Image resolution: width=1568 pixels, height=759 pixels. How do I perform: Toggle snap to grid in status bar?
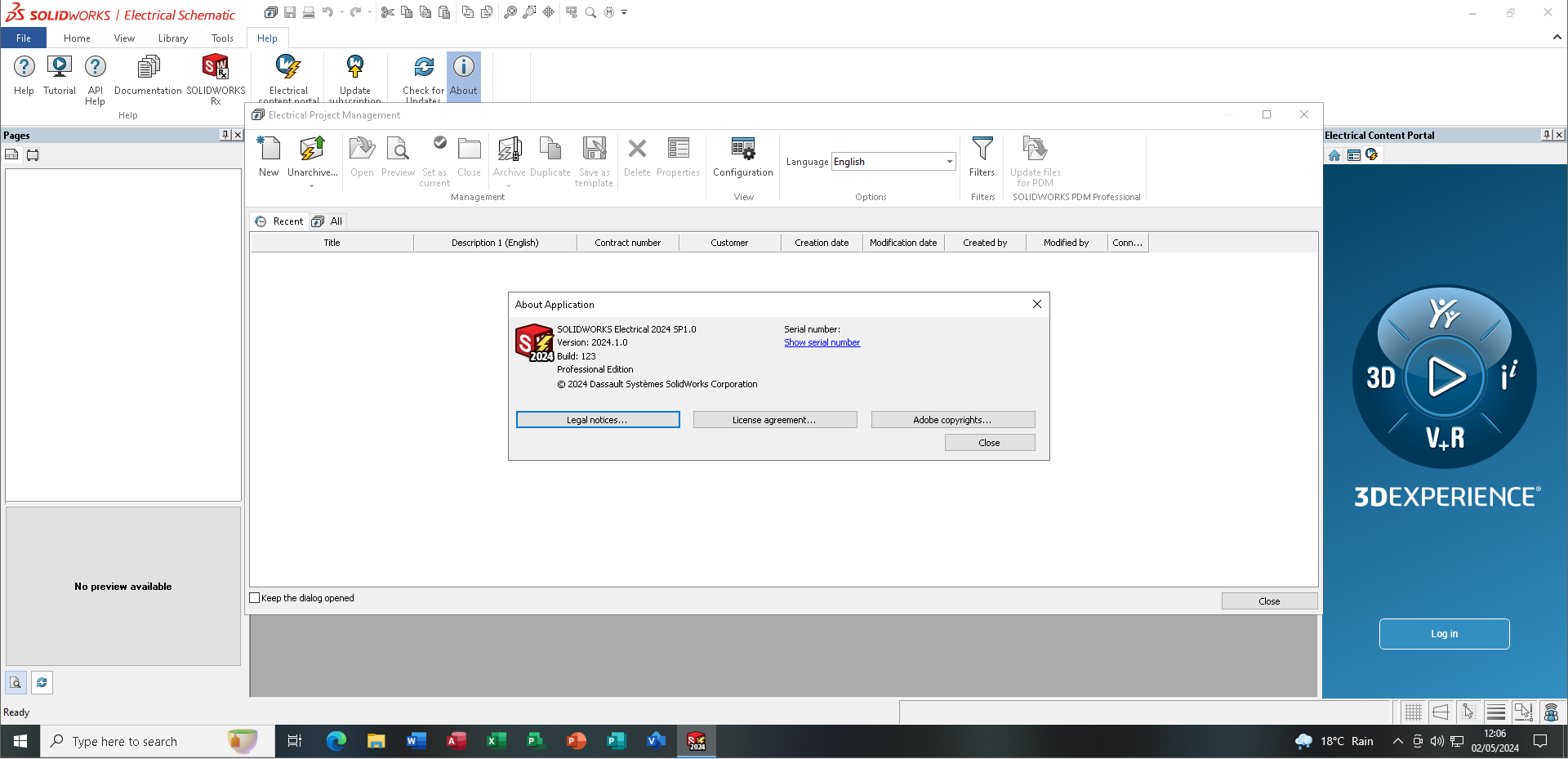point(1468,712)
